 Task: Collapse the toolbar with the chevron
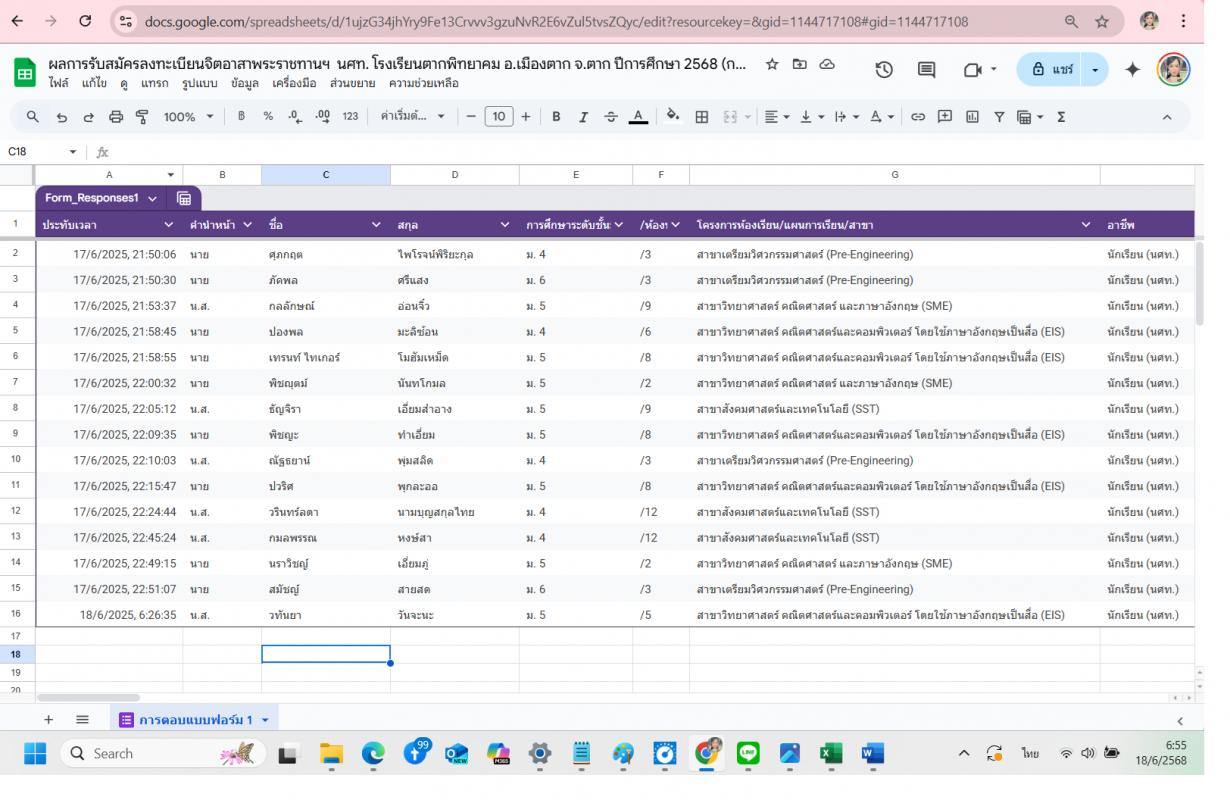[x=1166, y=117]
